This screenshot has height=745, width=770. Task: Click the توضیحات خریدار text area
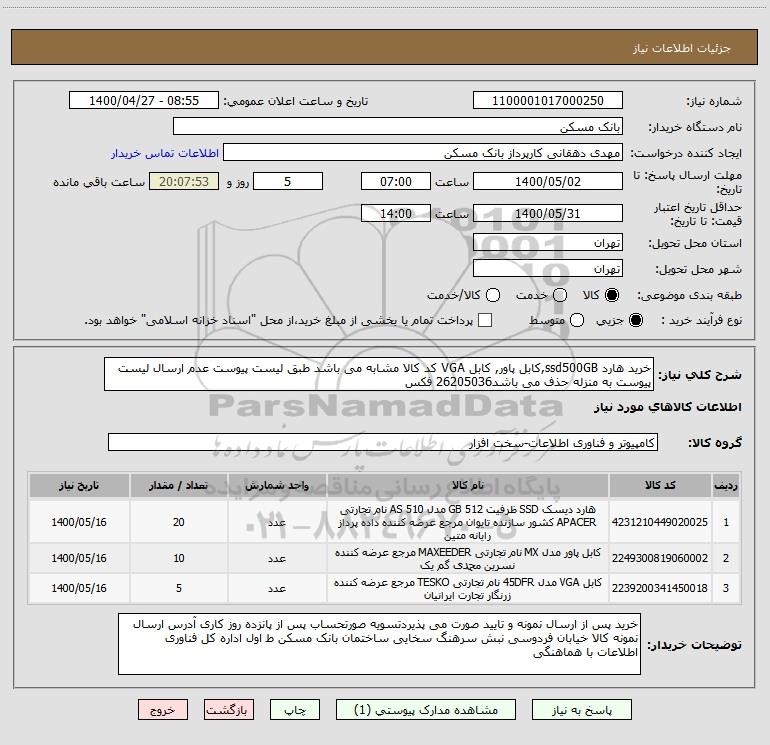point(379,644)
